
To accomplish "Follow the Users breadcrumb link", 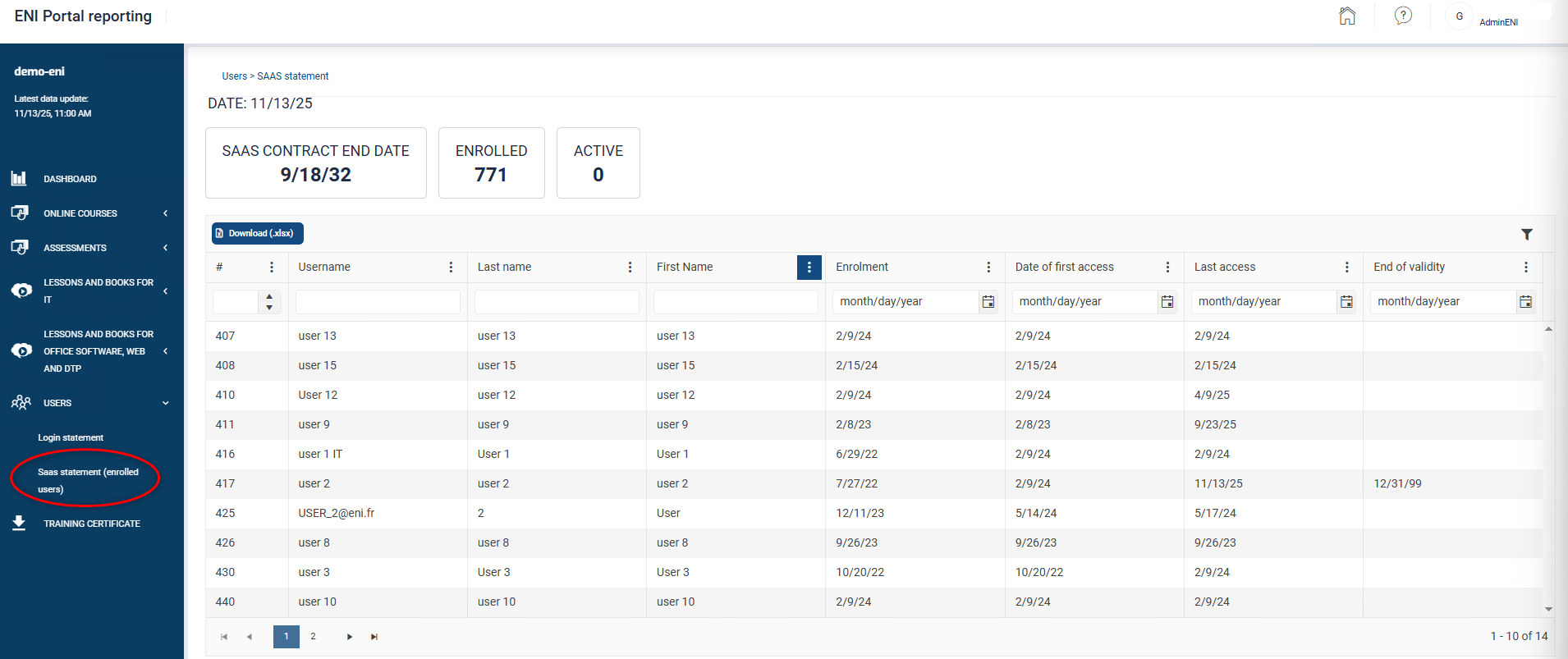I will point(234,76).
